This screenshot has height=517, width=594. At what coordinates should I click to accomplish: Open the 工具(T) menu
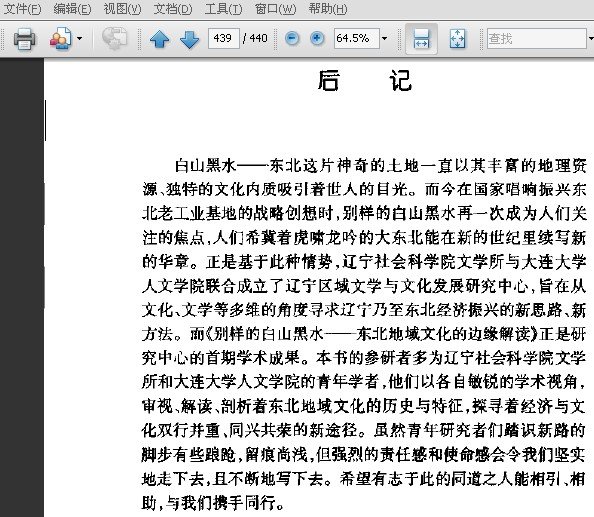click(x=223, y=8)
